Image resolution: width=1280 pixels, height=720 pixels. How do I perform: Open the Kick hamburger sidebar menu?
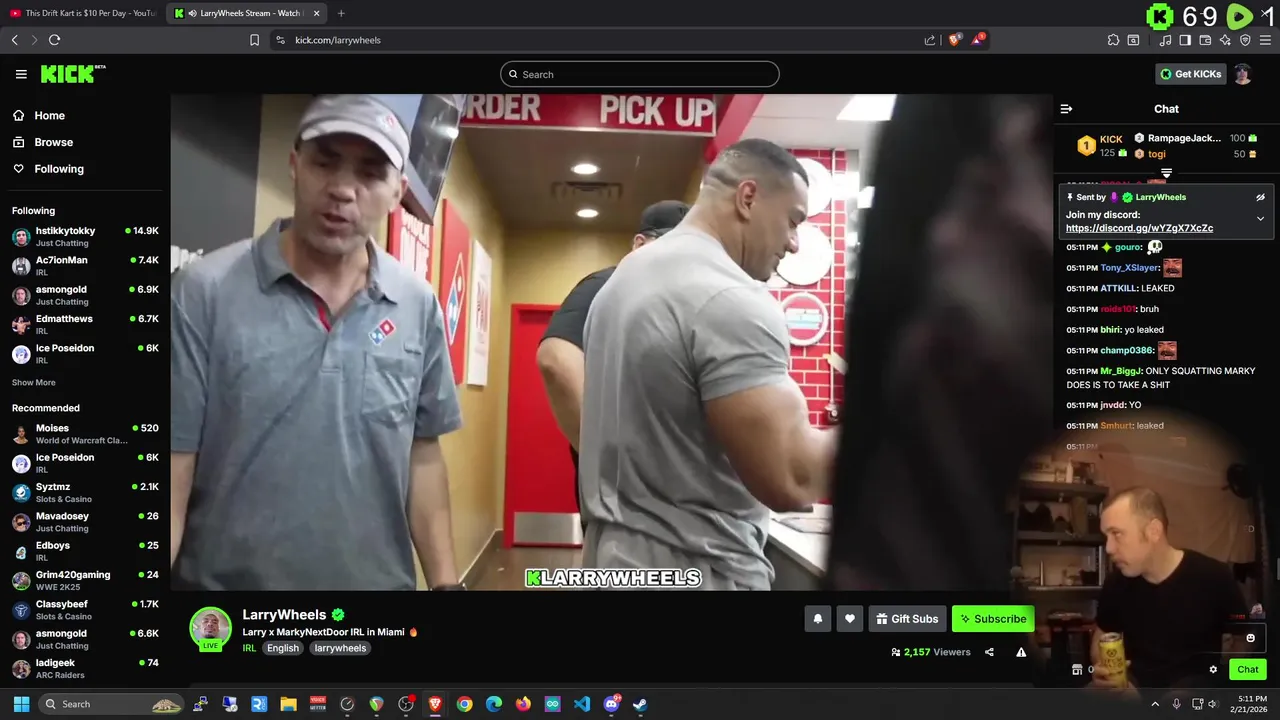(21, 74)
